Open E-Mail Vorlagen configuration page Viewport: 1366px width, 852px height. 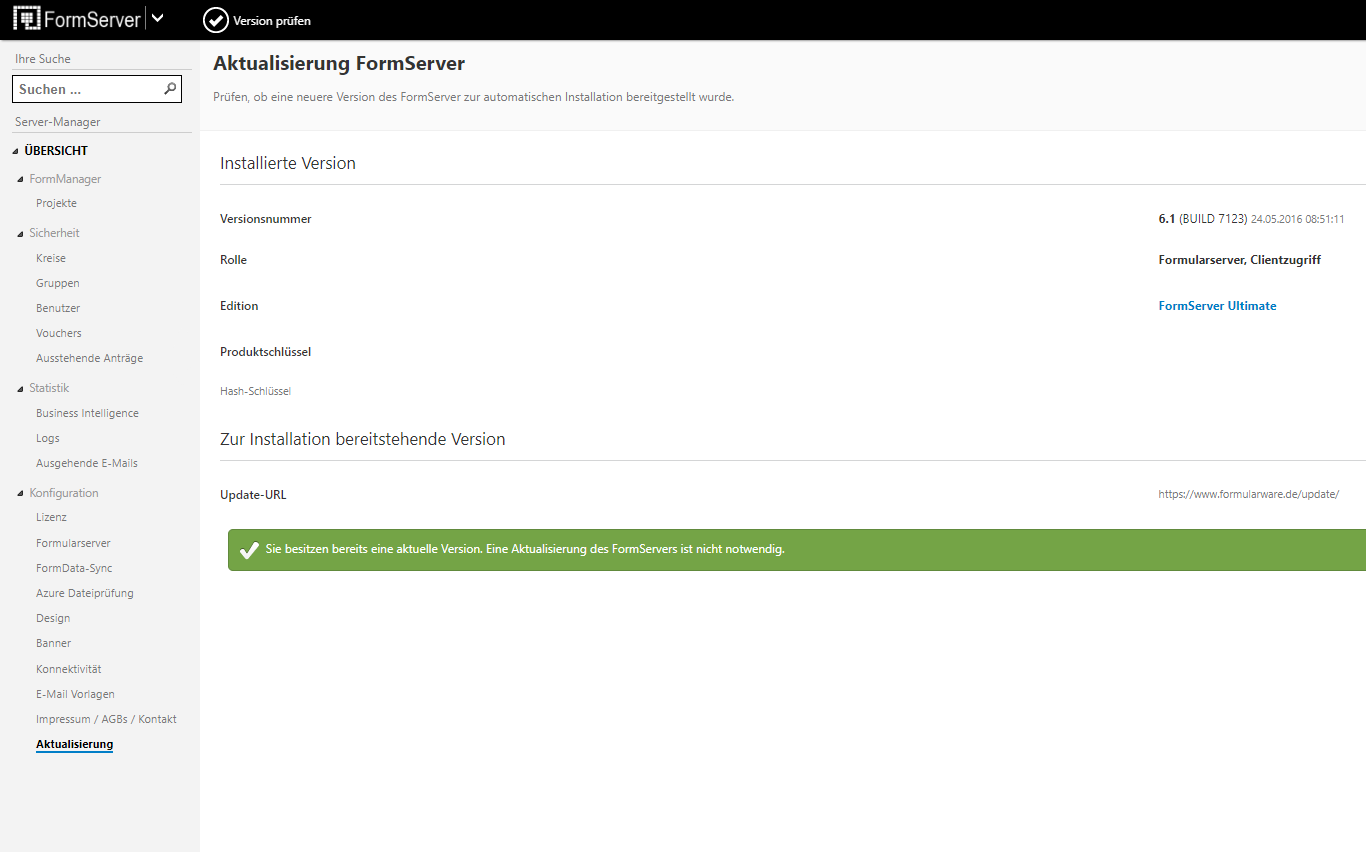pos(75,694)
